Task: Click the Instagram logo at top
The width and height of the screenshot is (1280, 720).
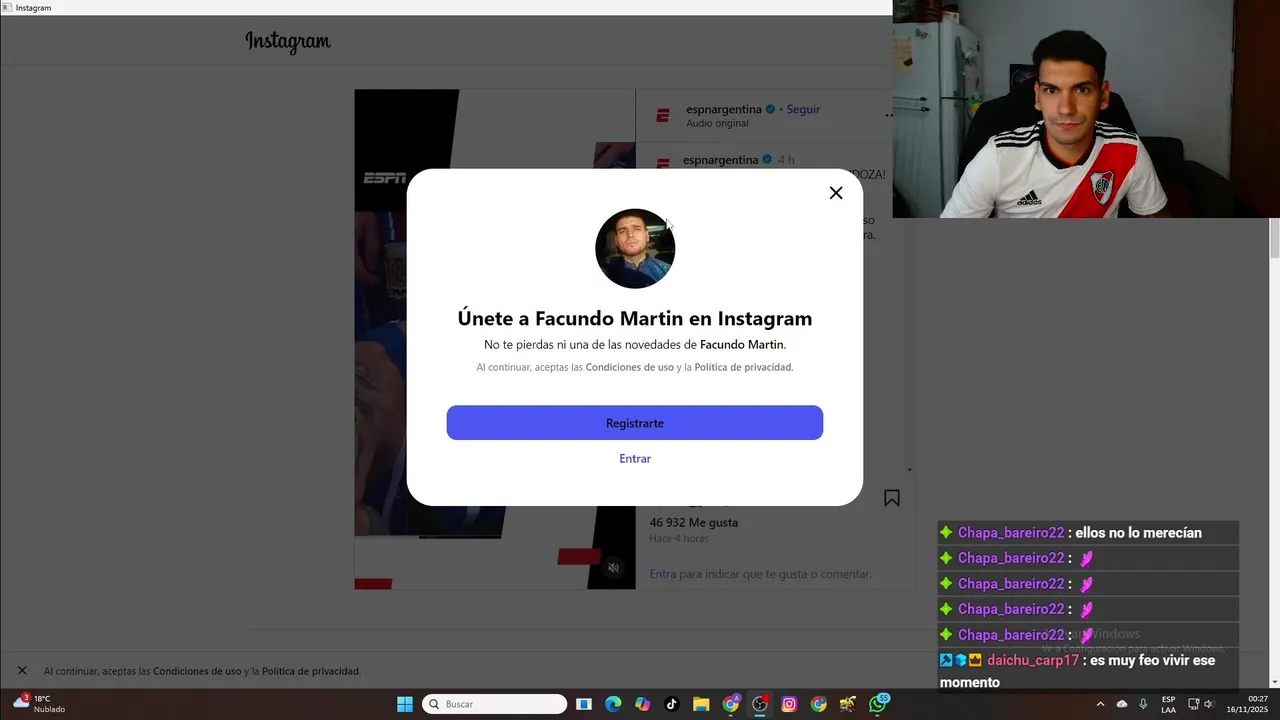Action: click(288, 42)
